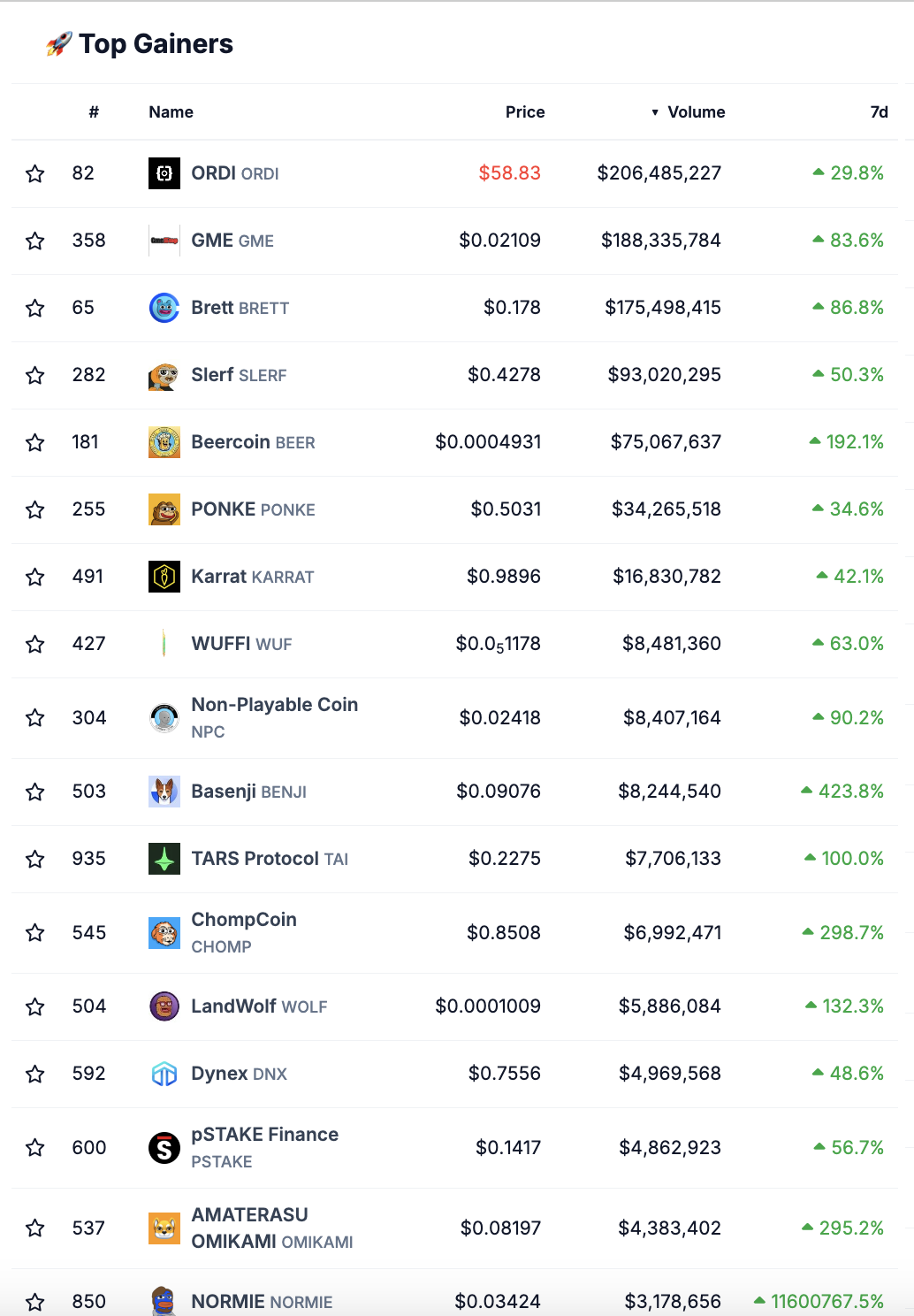The image size is (914, 1316).
Task: Open the Slerf coin logo
Action: [164, 375]
